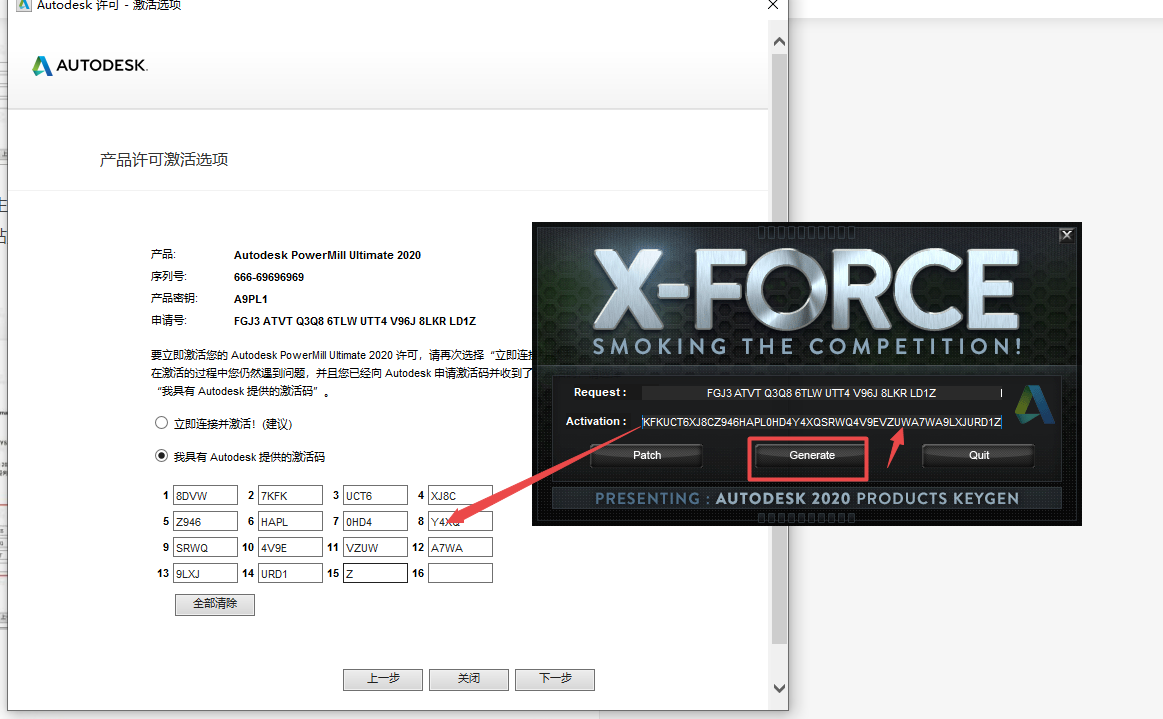Click the Autodesk window title bar icon
The width and height of the screenshot is (1163, 719).
23,5
